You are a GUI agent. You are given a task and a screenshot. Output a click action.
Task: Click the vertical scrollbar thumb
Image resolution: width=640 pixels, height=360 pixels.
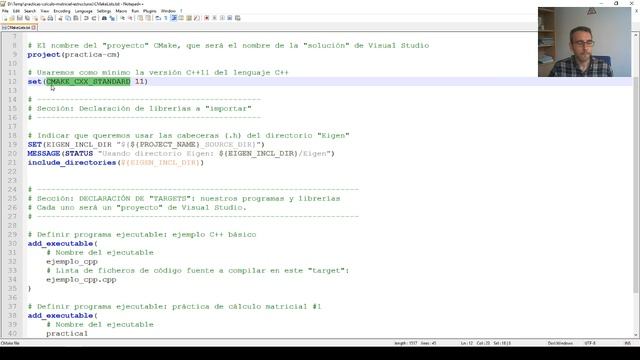click(x=636, y=184)
